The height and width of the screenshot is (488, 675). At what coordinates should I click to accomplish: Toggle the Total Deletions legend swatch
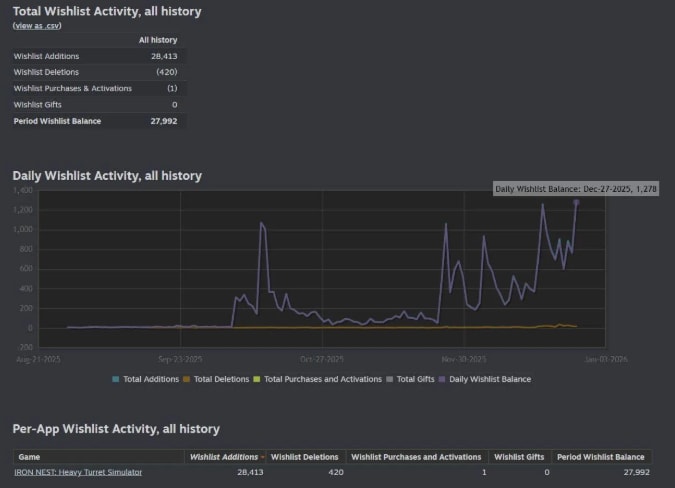pos(188,379)
